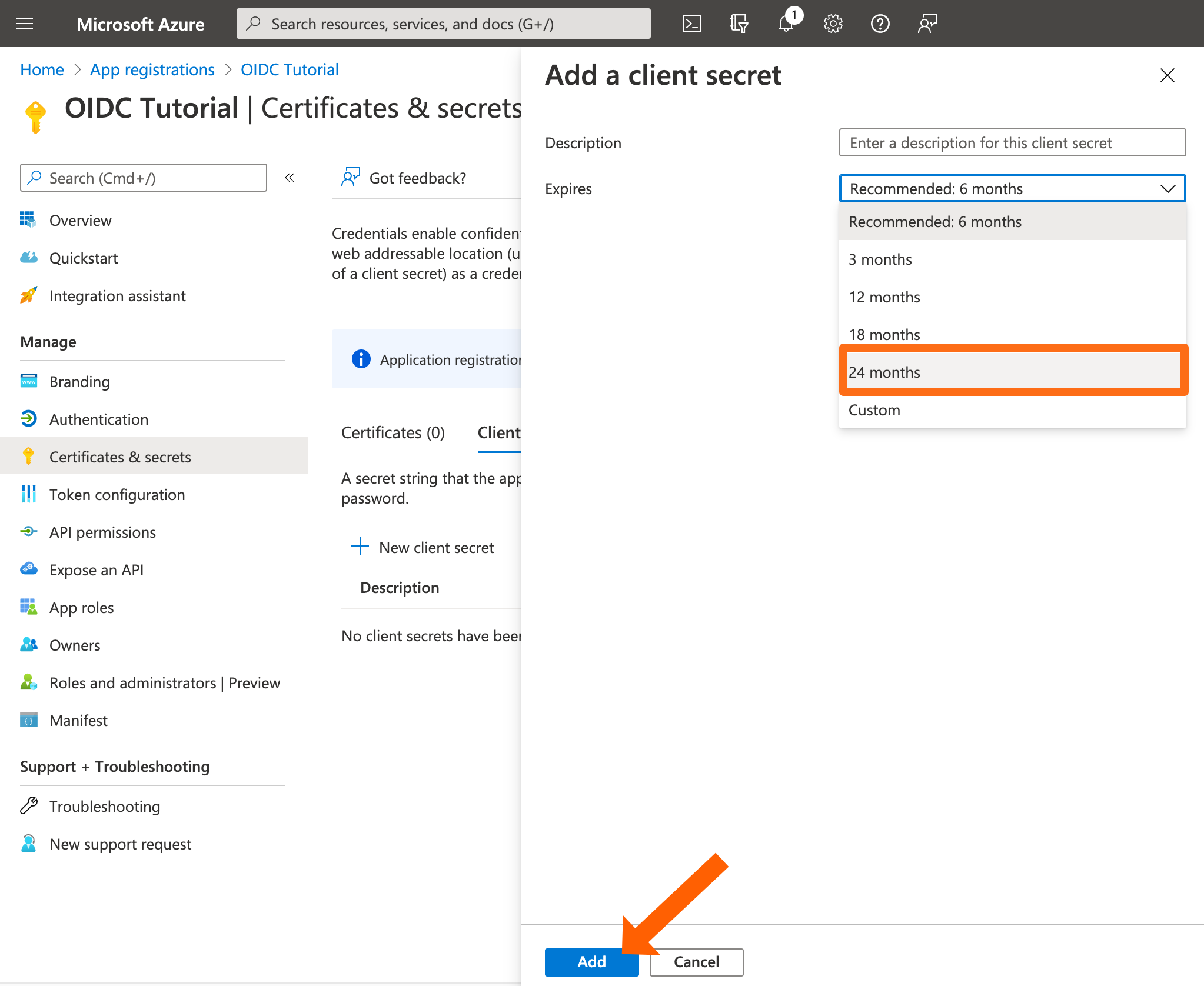Screen dimensions: 1204x986
Task: Open Token configuration in sidebar
Action: click(x=117, y=495)
